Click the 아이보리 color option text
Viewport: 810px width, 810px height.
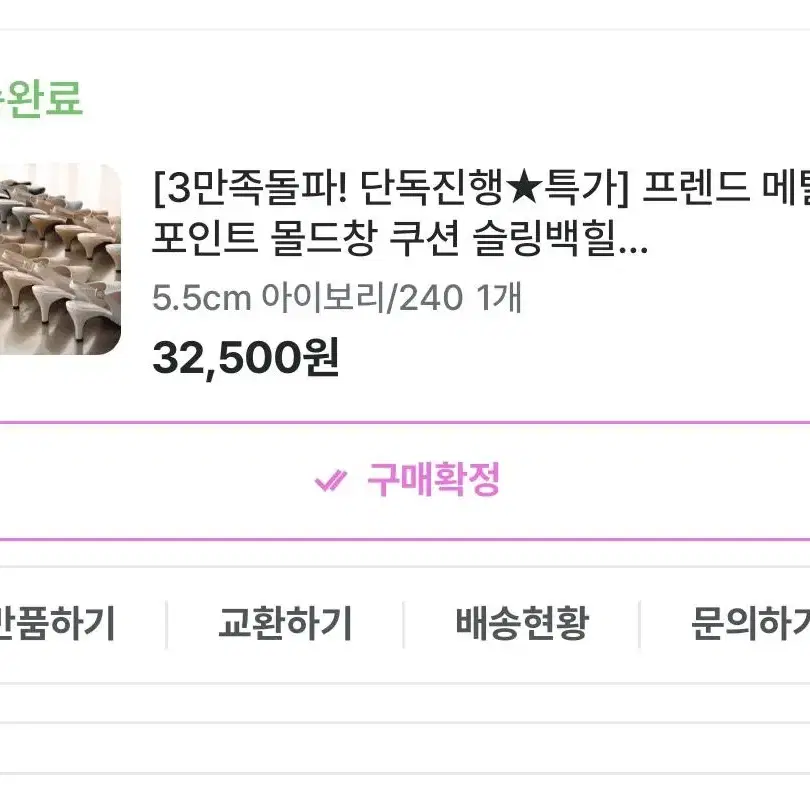323,298
